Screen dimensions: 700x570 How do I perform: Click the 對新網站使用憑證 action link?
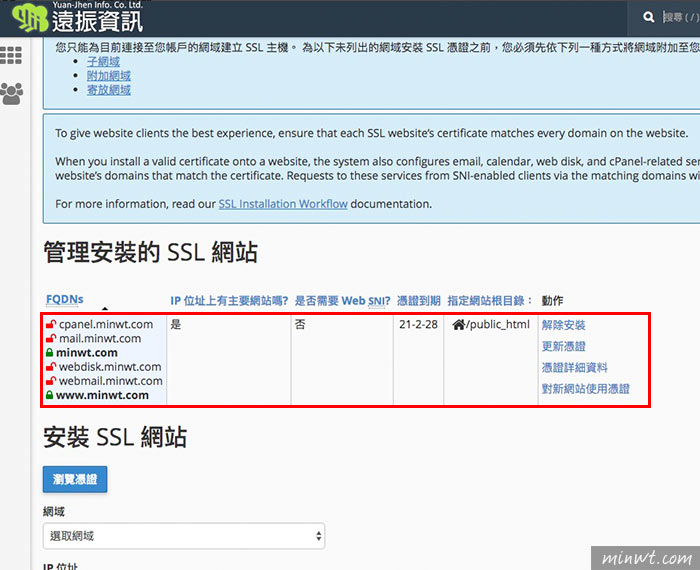click(x=586, y=389)
